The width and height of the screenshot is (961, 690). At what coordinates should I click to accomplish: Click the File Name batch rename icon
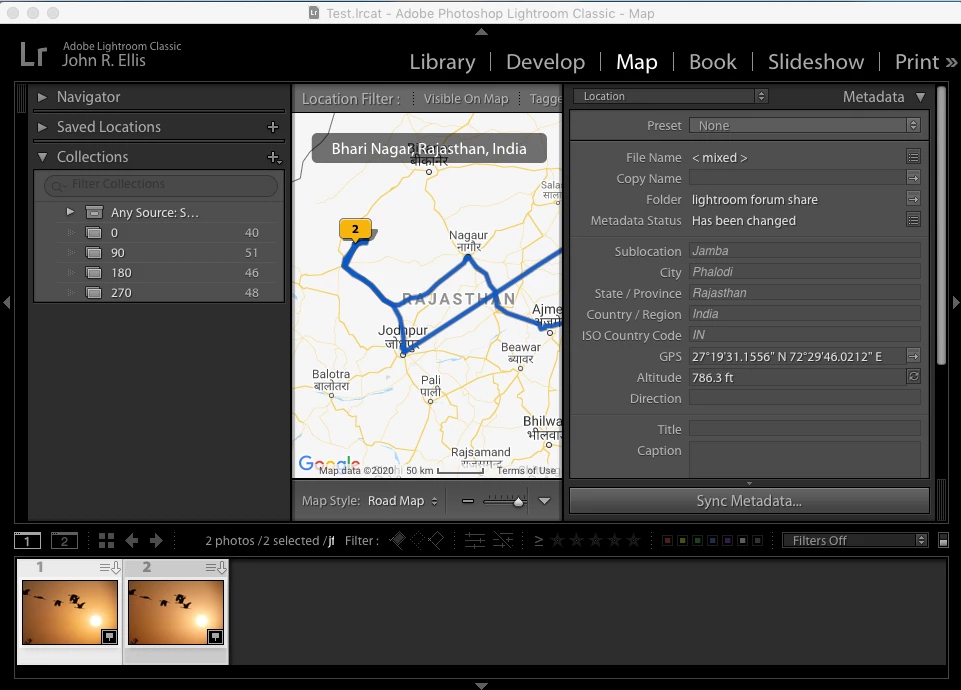(913, 157)
